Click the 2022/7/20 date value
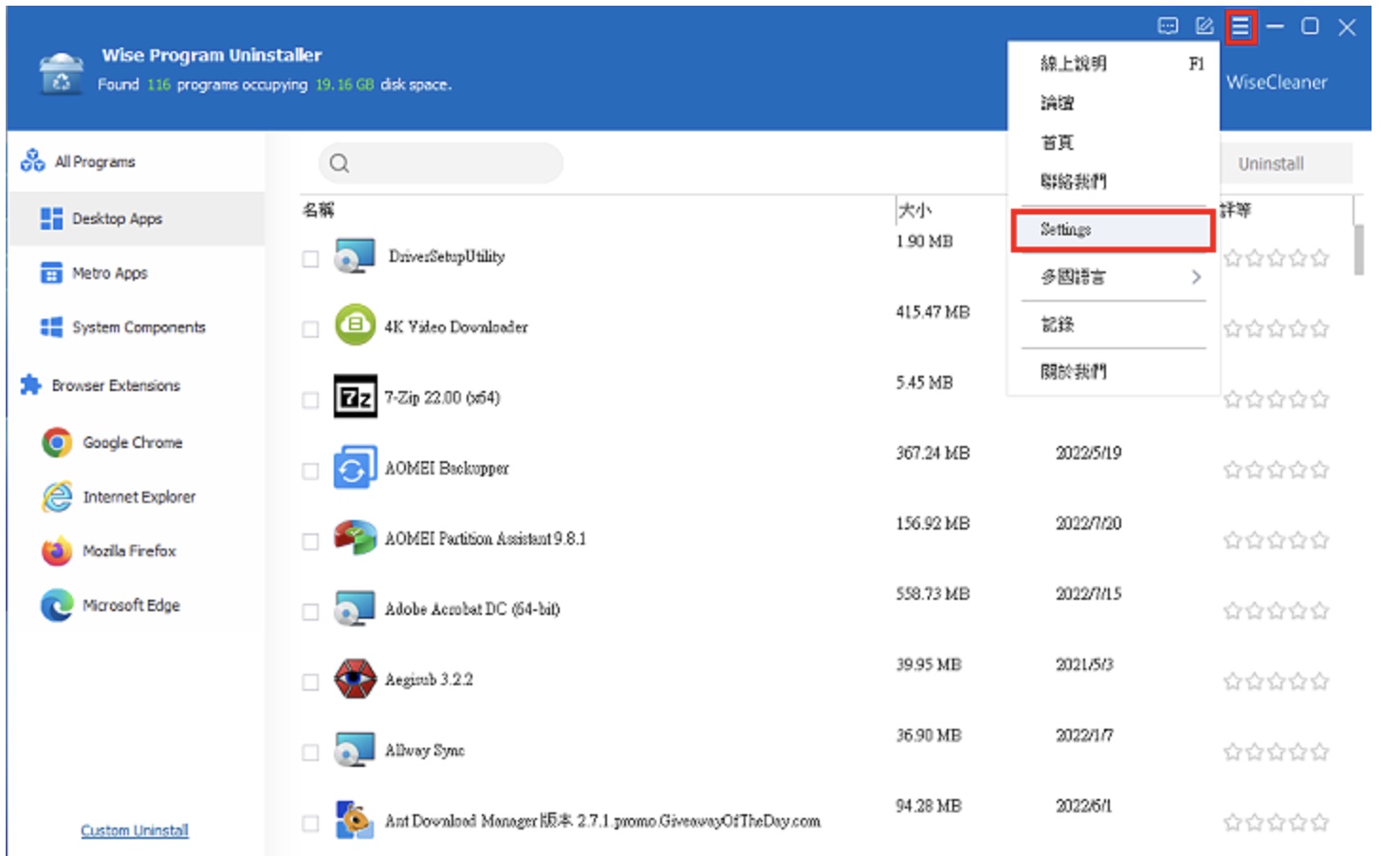The height and width of the screenshot is (856, 1400). pyautogui.click(x=1089, y=524)
